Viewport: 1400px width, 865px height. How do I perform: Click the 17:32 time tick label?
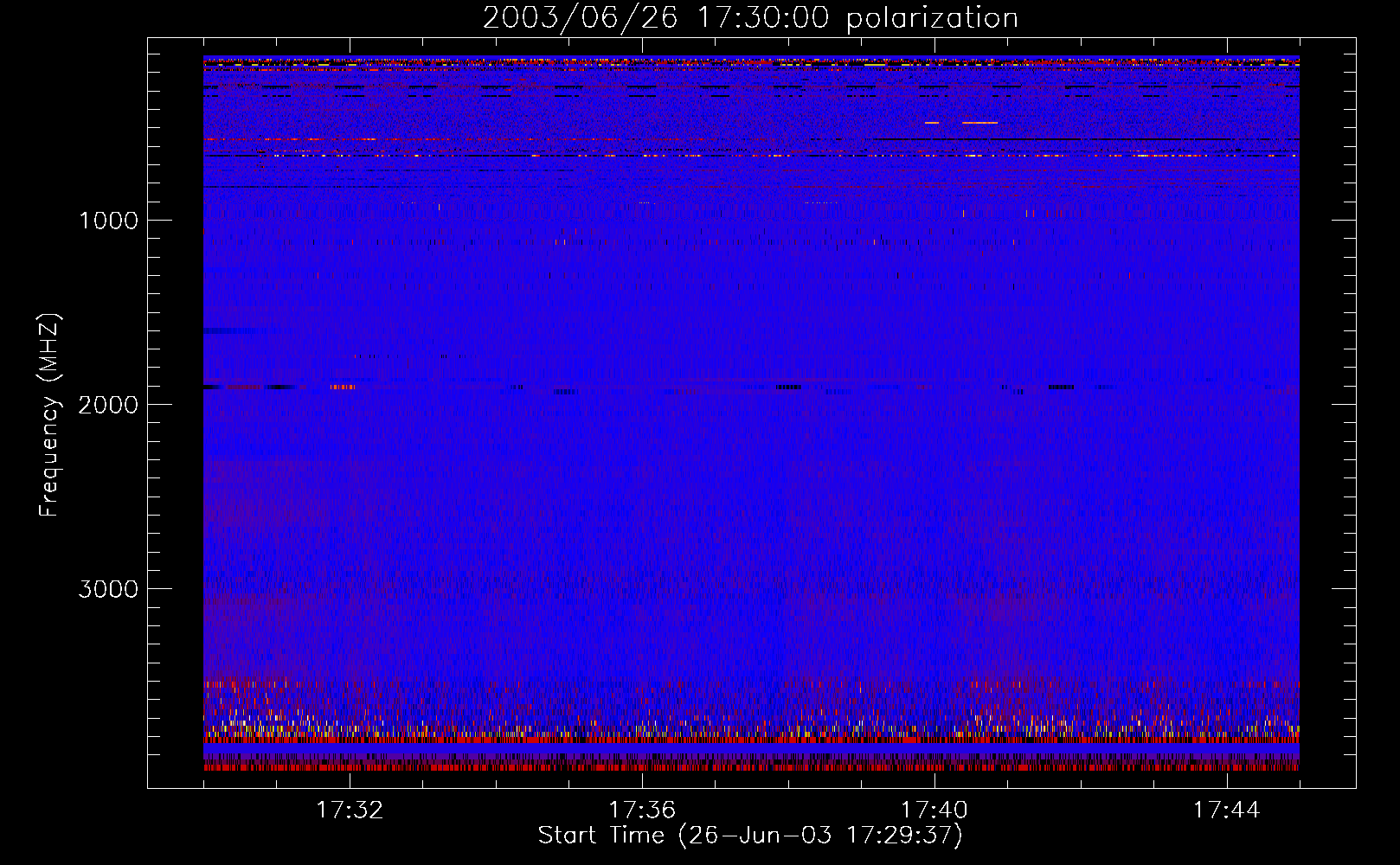pos(350,811)
